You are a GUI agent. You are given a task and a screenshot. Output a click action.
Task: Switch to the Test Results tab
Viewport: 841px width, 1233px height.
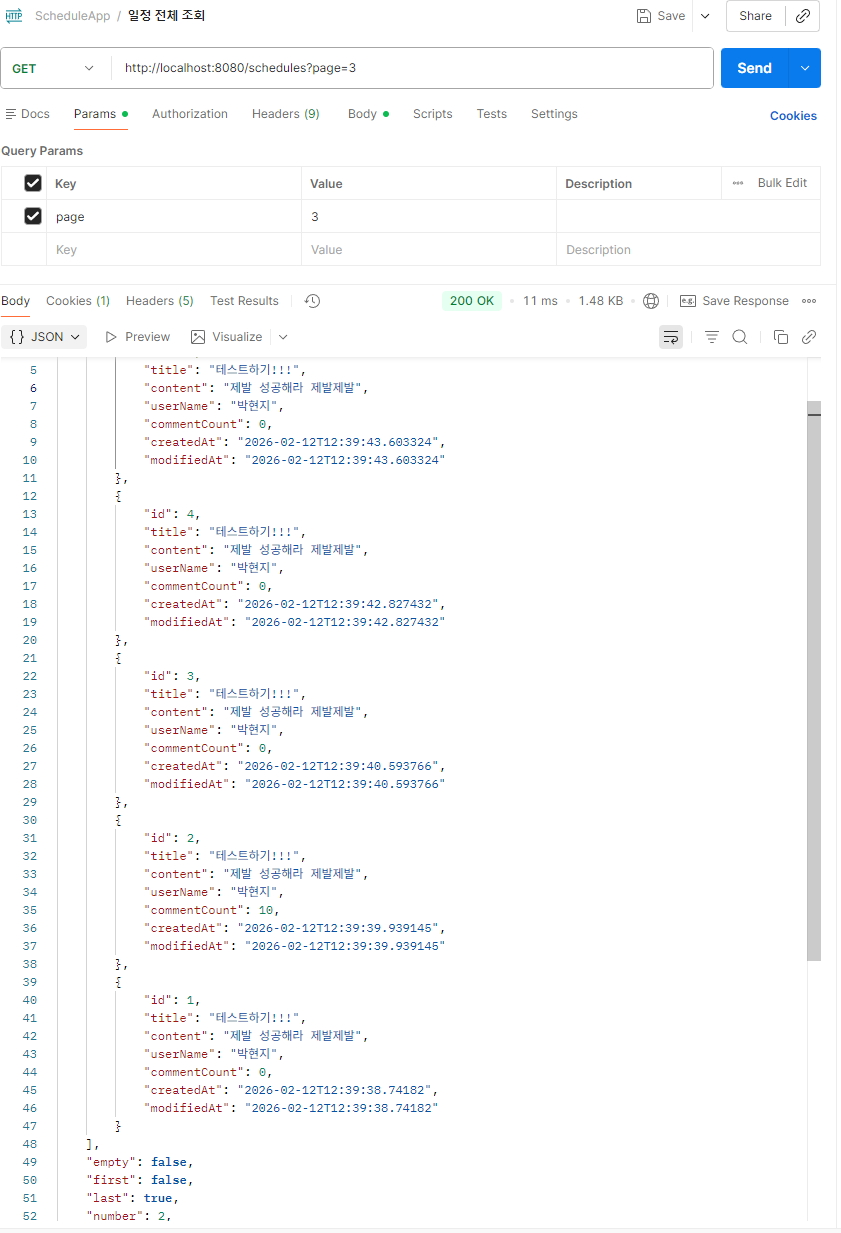click(x=244, y=301)
